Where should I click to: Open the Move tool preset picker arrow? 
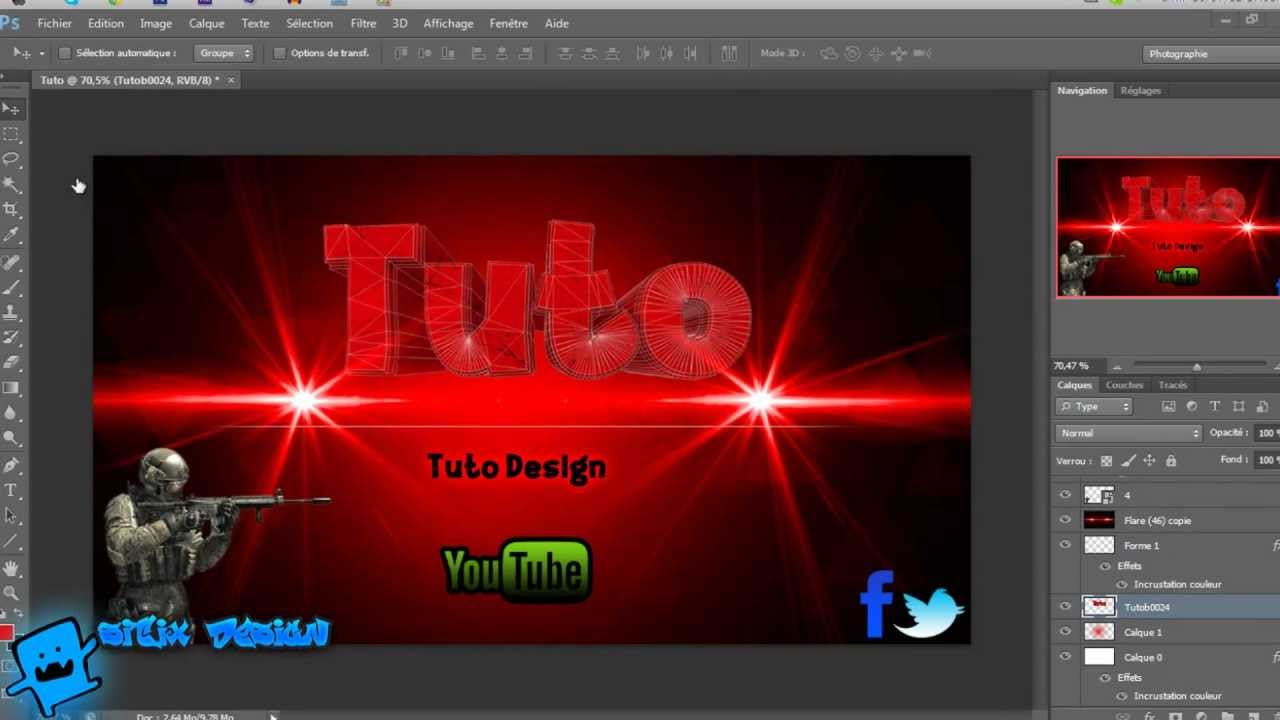41,53
